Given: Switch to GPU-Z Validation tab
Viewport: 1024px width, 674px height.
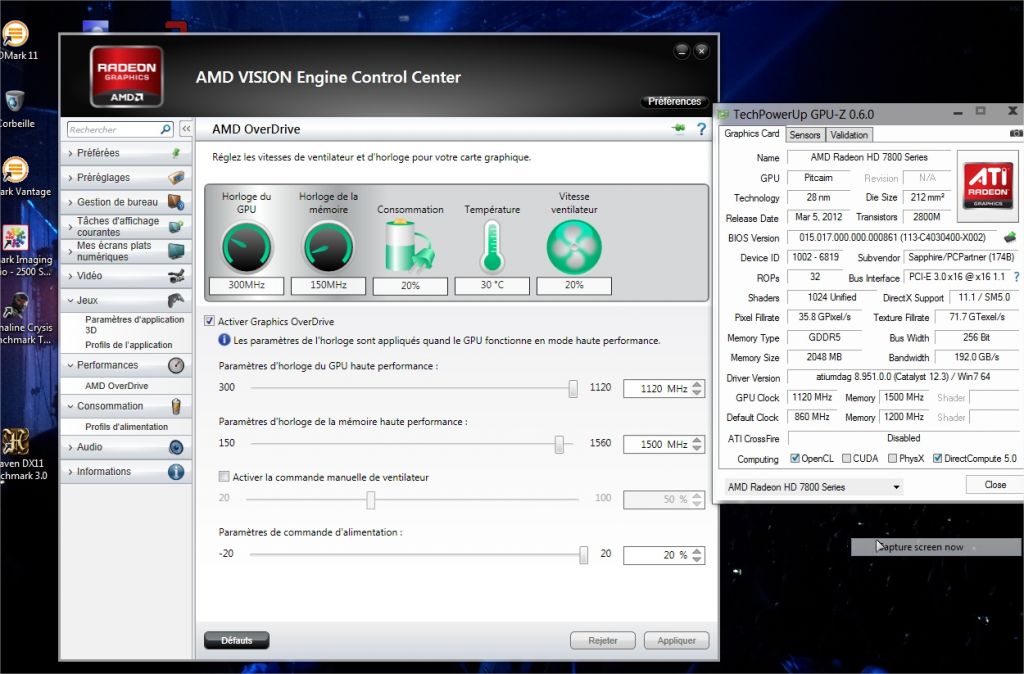Looking at the screenshot, I should tap(849, 135).
